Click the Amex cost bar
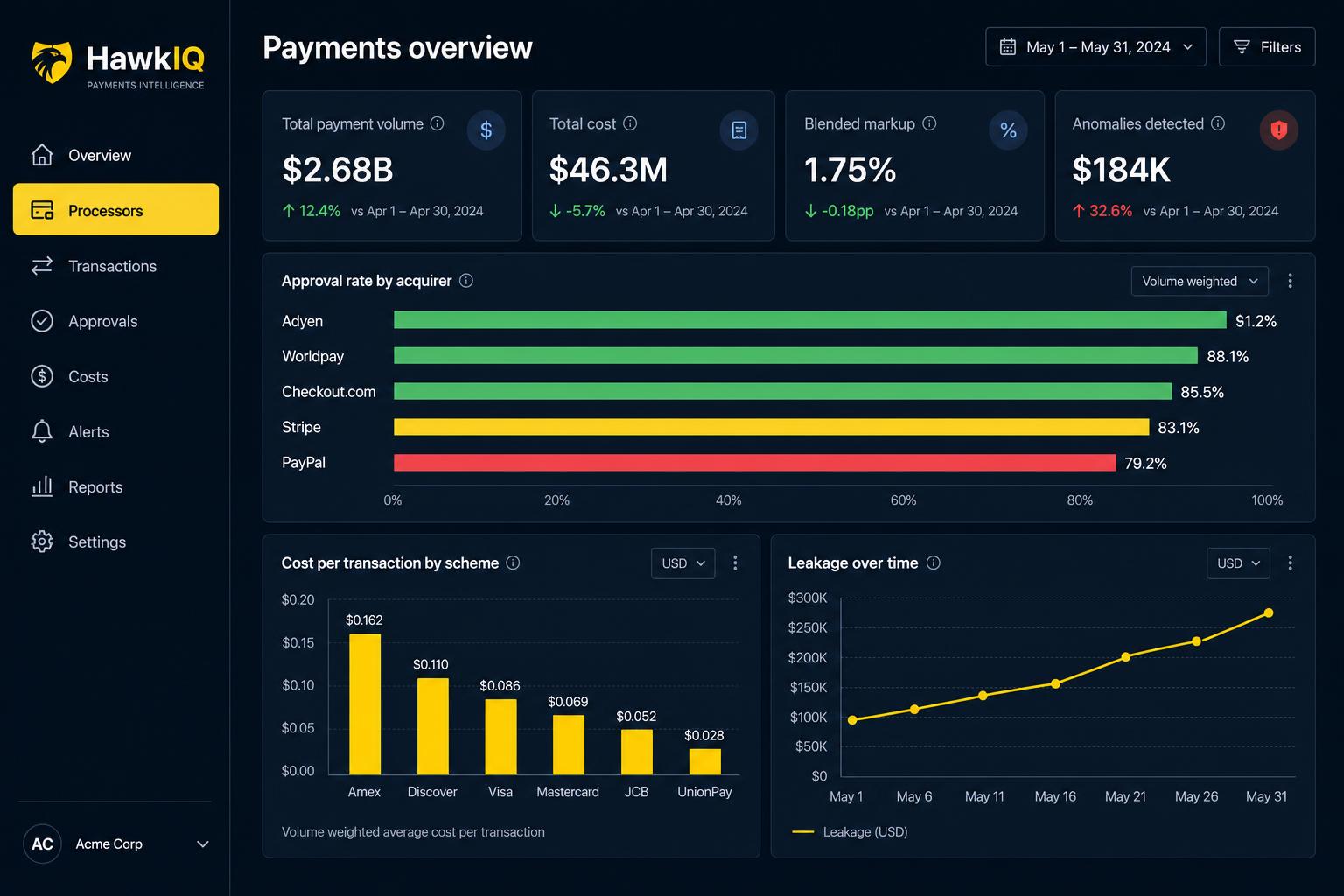 point(365,703)
